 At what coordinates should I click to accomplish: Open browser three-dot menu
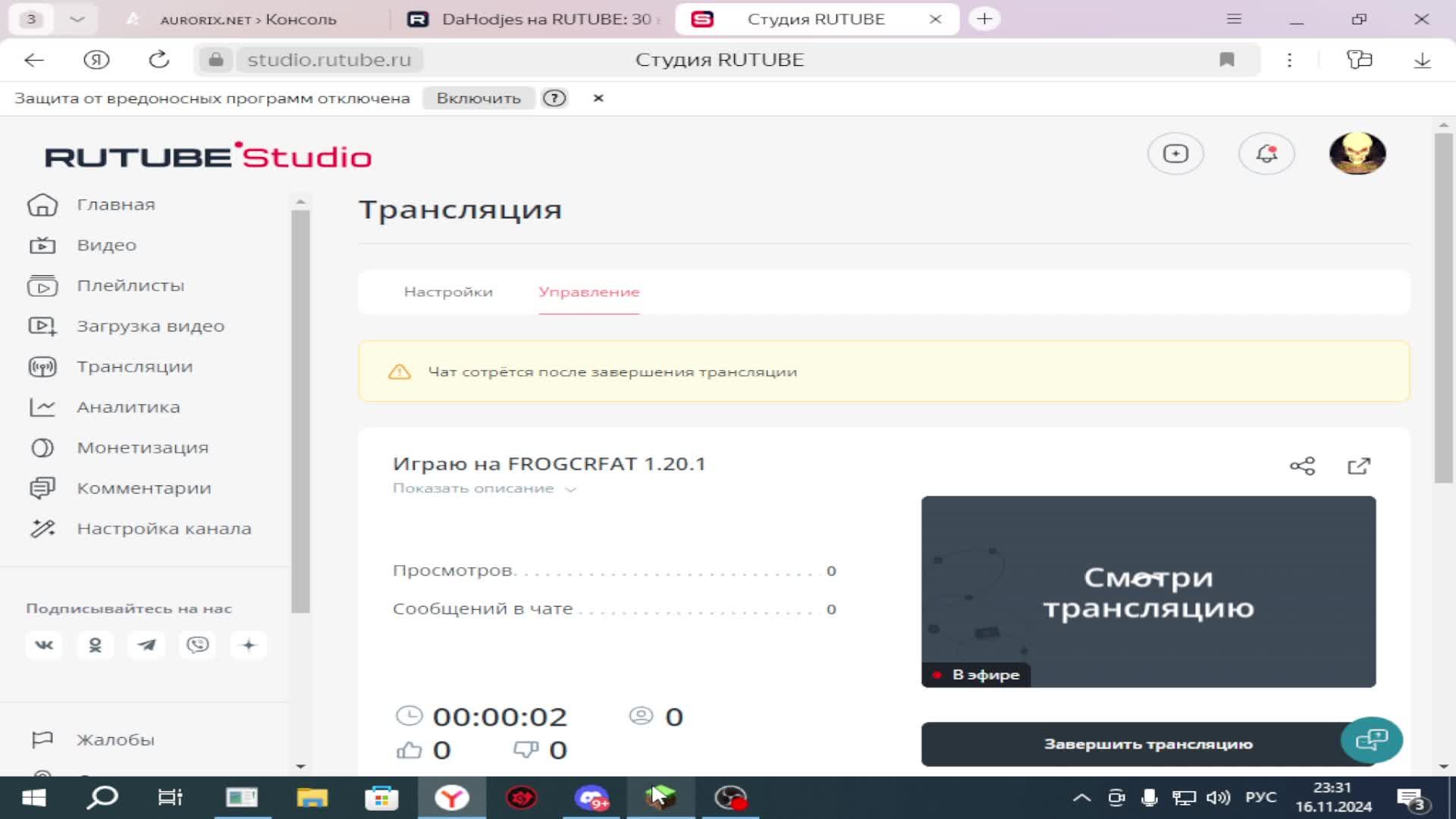point(1289,60)
